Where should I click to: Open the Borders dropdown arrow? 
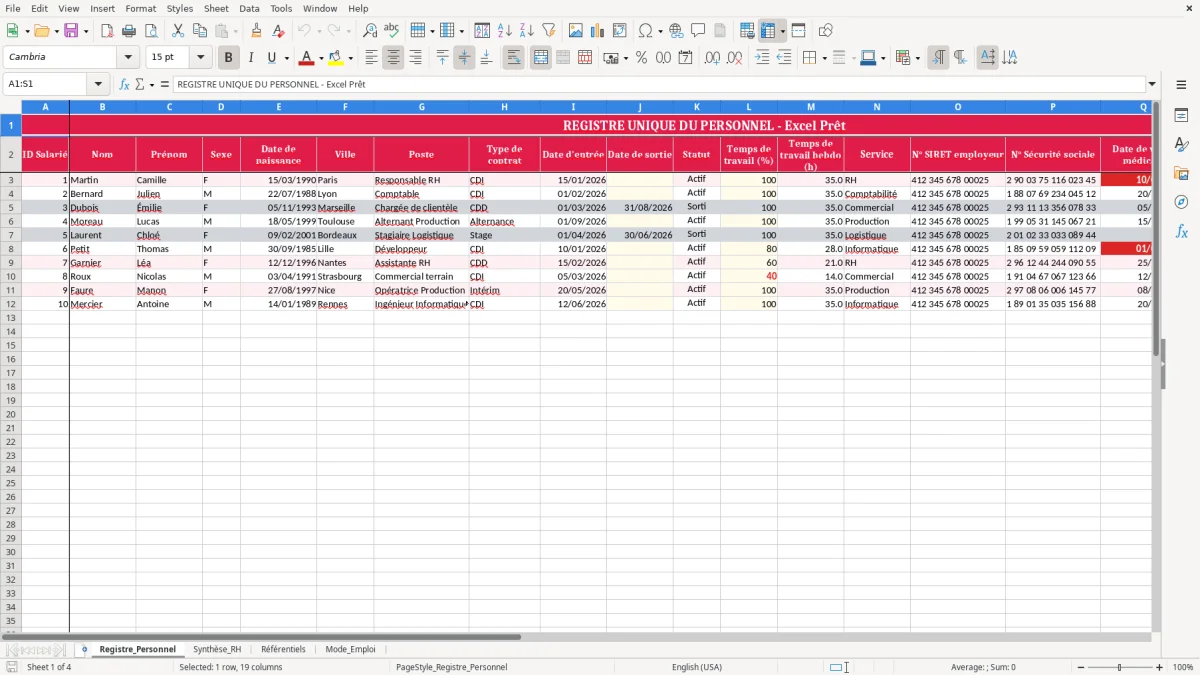tap(824, 58)
